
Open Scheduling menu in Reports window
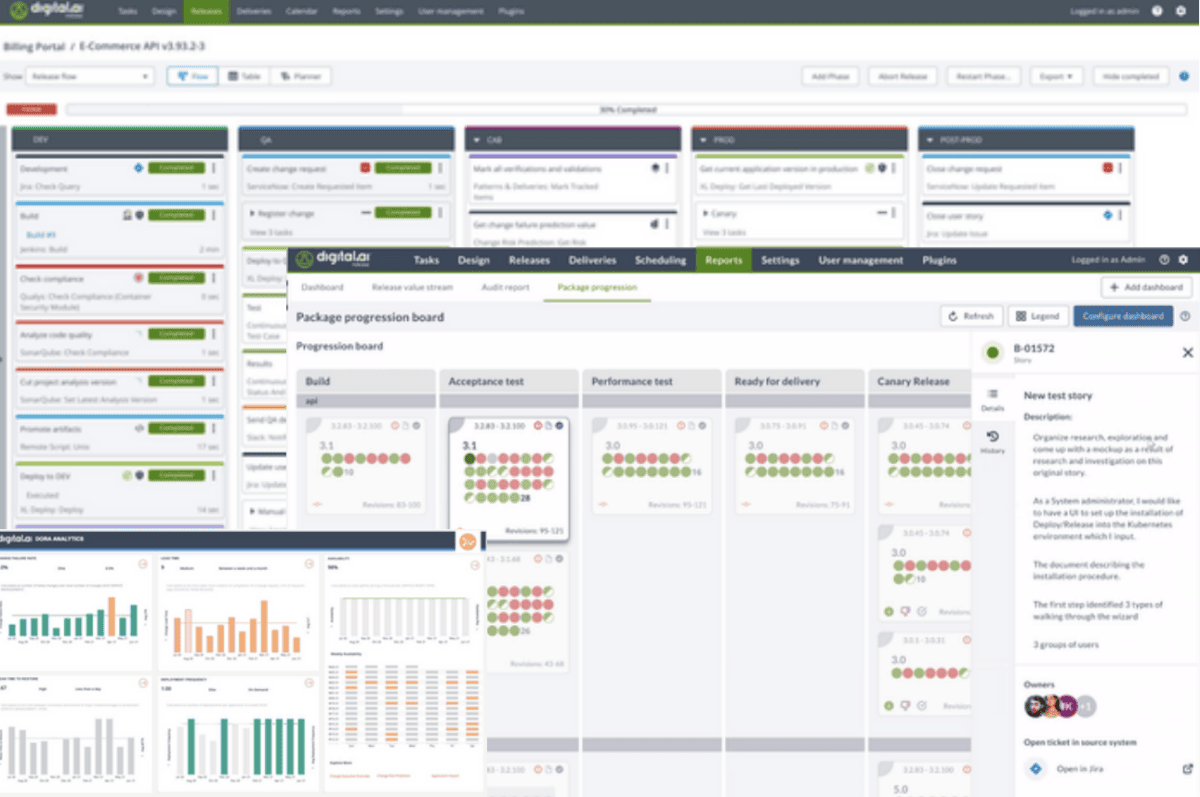pos(659,260)
